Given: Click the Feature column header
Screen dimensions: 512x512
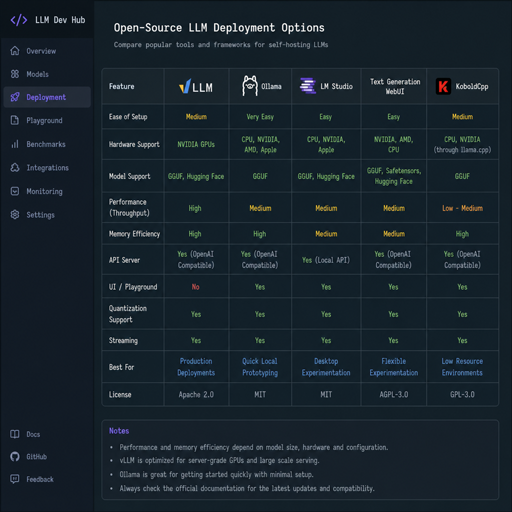Looking at the screenshot, I should point(122,86).
